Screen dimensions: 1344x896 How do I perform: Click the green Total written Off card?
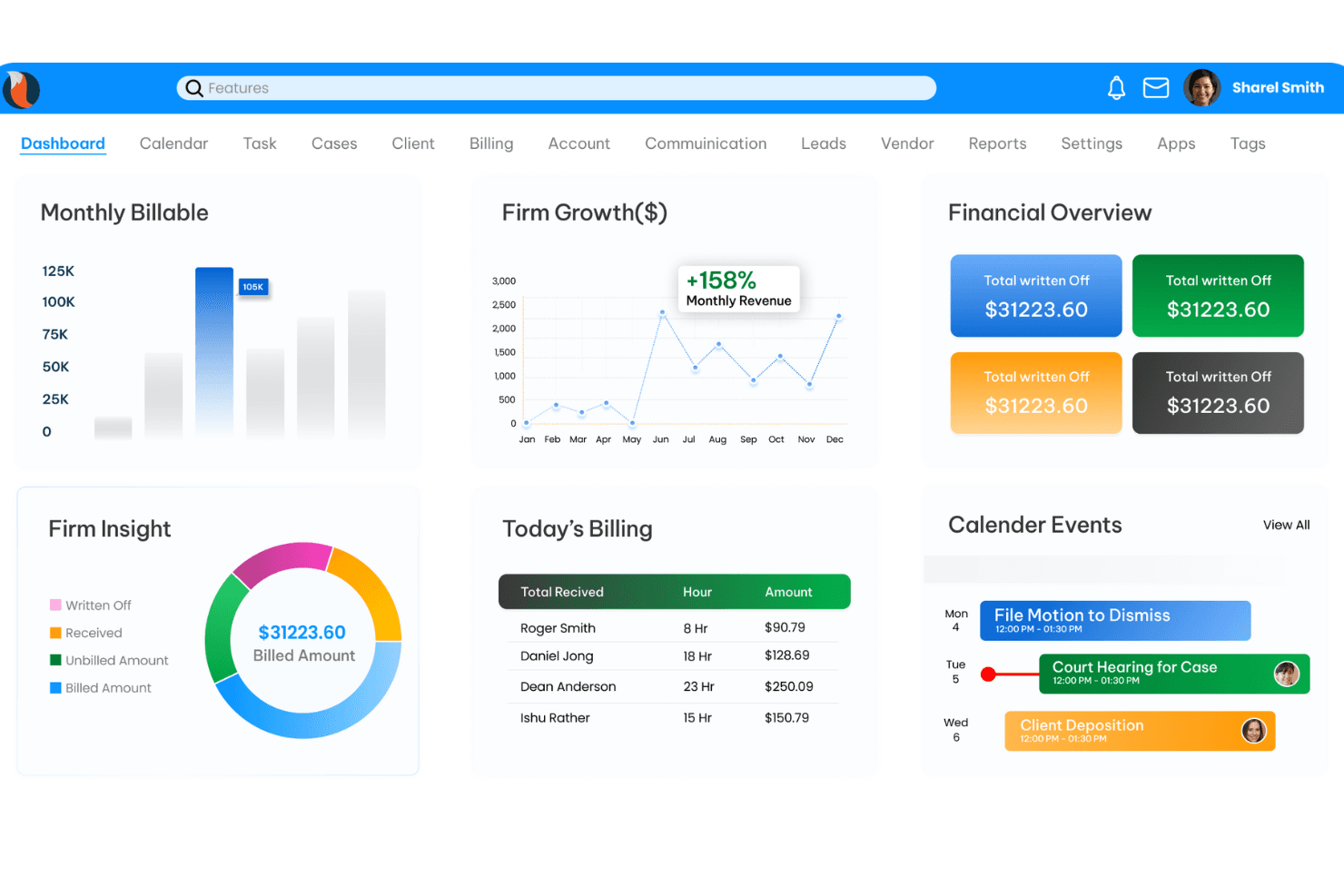[1218, 296]
